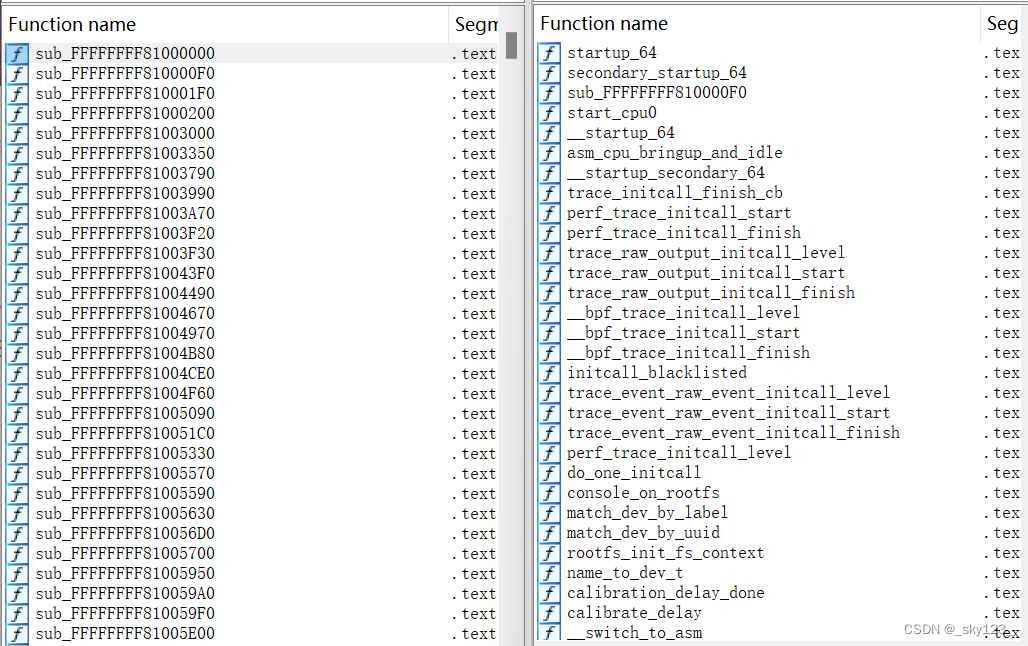The width and height of the screenshot is (1028, 646).
Task: Select sub_FFFFFFFF81005E00 in the left list
Action: pyautogui.click(x=124, y=634)
